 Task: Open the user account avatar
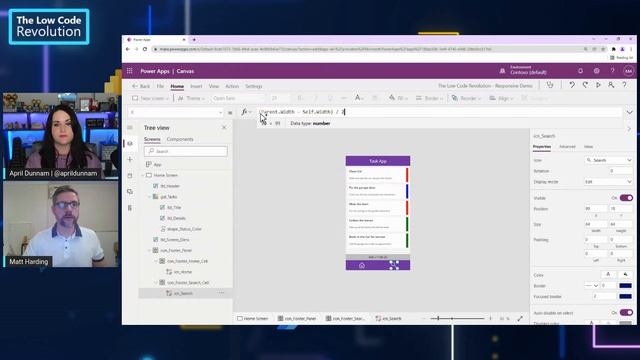(628, 71)
